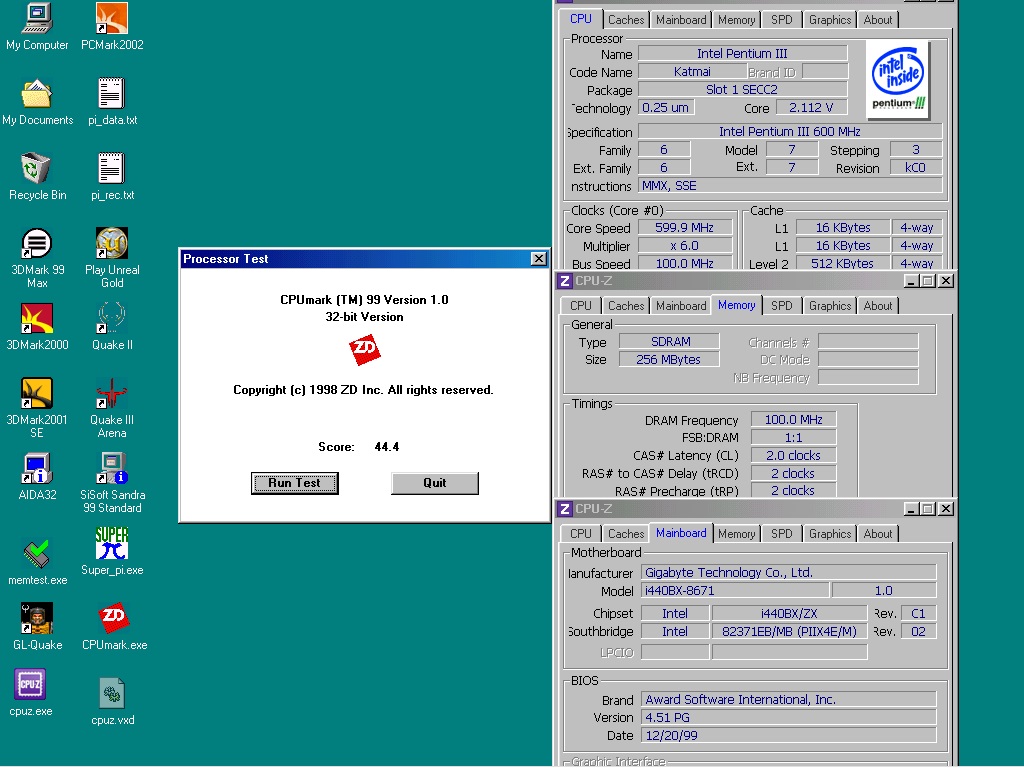Minimize the CPU-Z Memory window
The image size is (1024, 768).
point(912,281)
